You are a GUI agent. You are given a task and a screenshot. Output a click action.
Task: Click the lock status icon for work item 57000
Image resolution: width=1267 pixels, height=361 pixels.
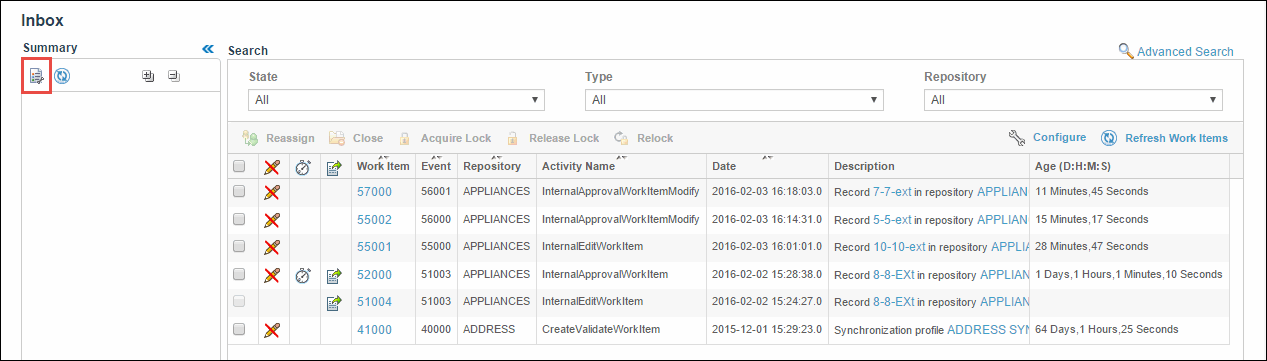pyautogui.click(x=271, y=191)
